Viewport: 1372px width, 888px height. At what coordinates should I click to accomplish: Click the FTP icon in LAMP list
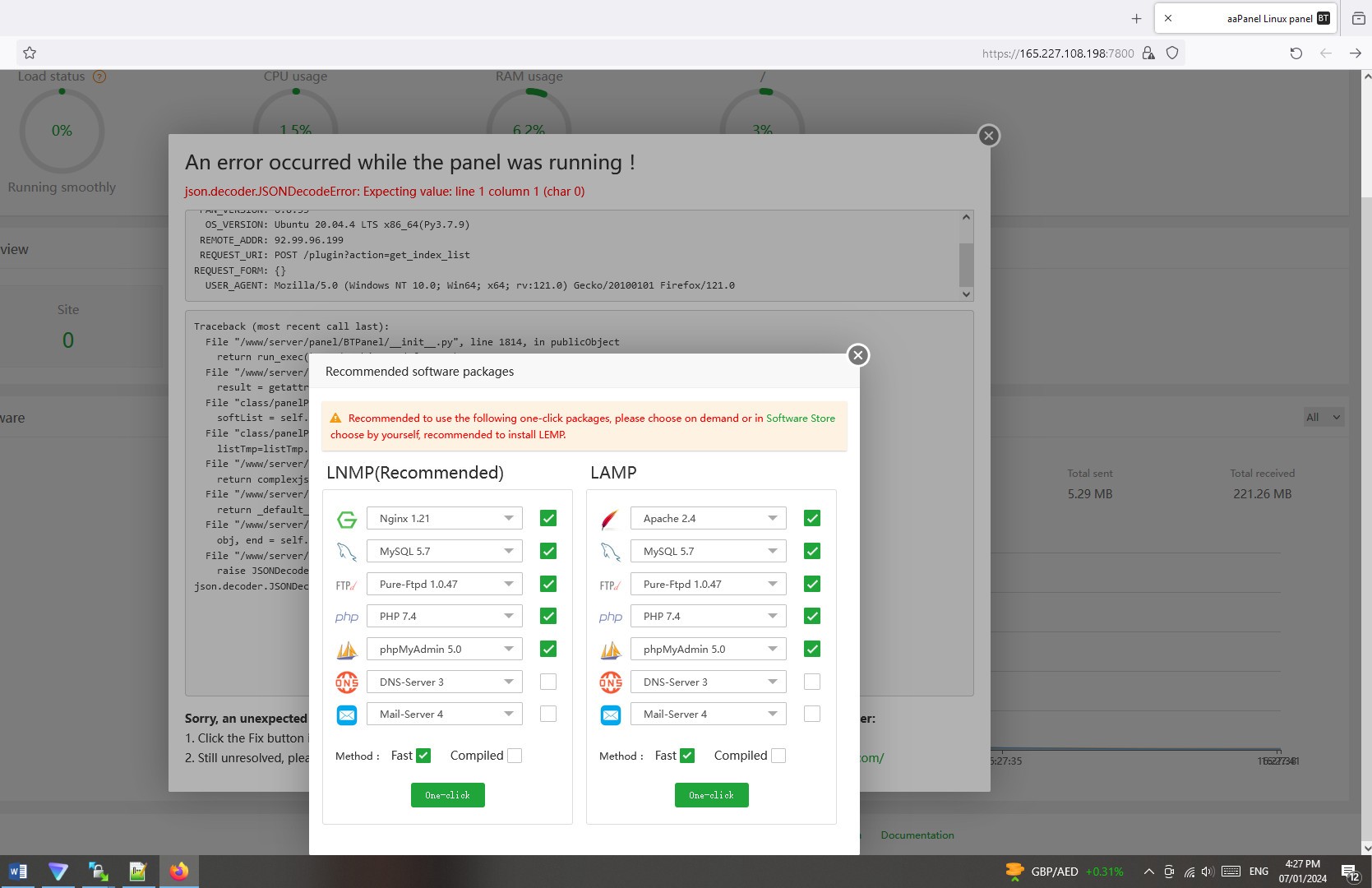tap(611, 585)
